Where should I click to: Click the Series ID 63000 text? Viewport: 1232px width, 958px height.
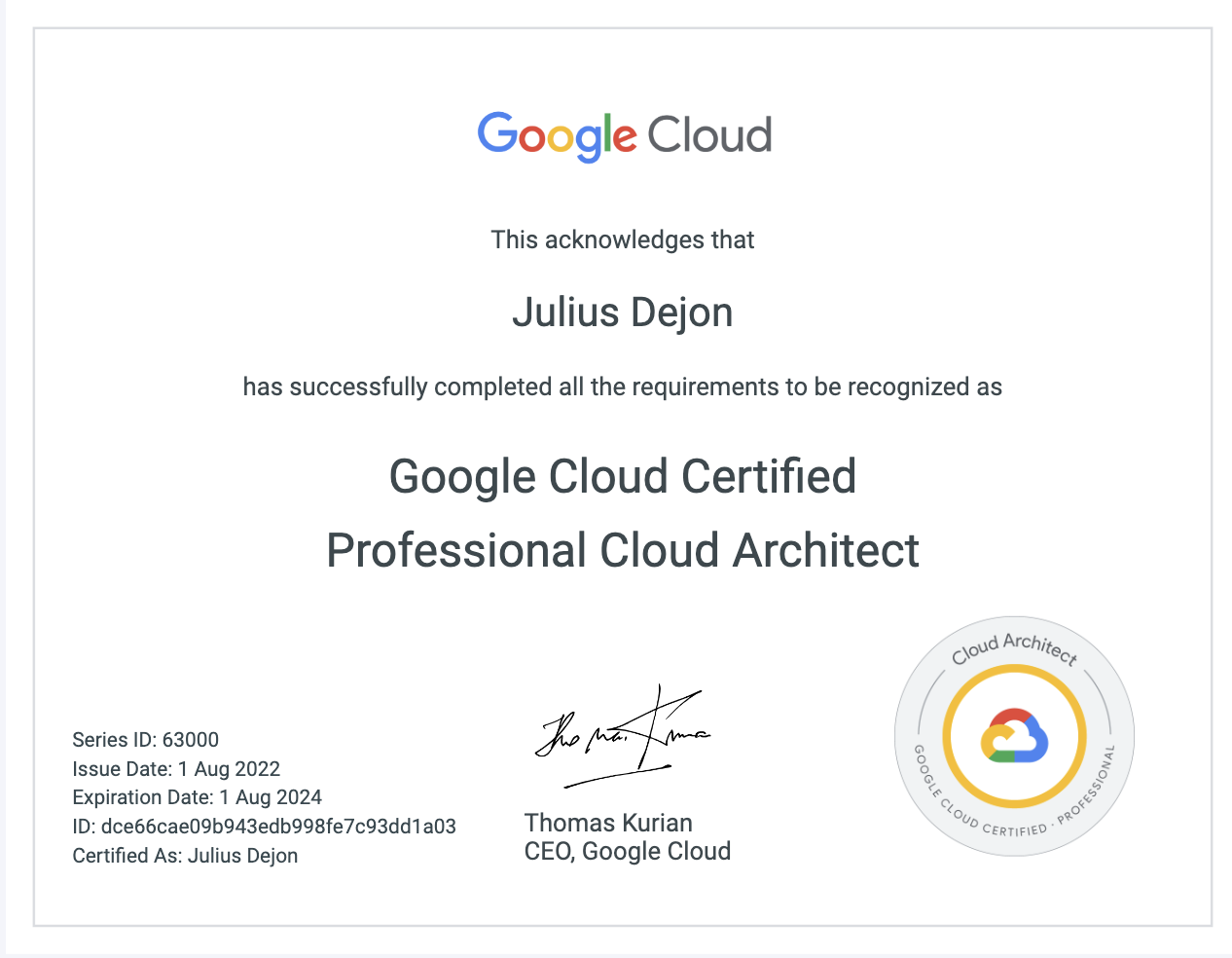click(145, 740)
